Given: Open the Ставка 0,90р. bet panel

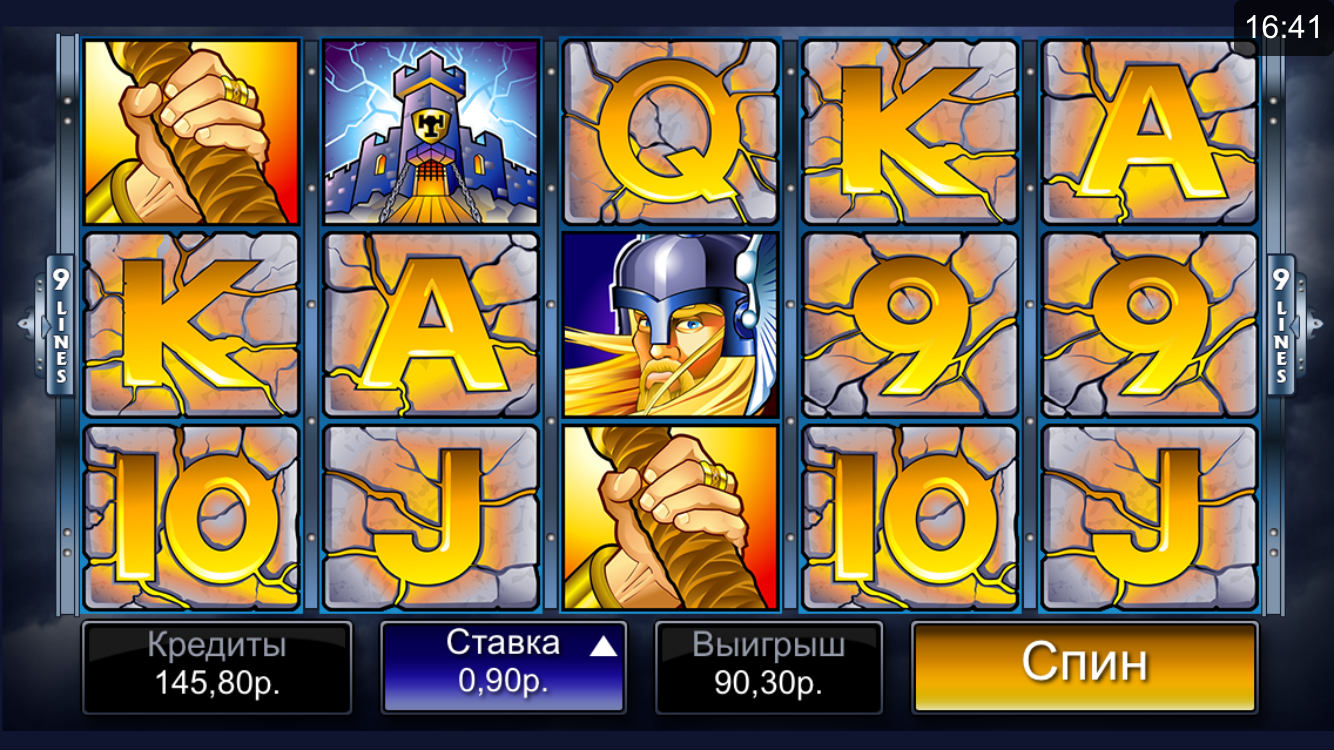Looking at the screenshot, I should (x=503, y=667).
